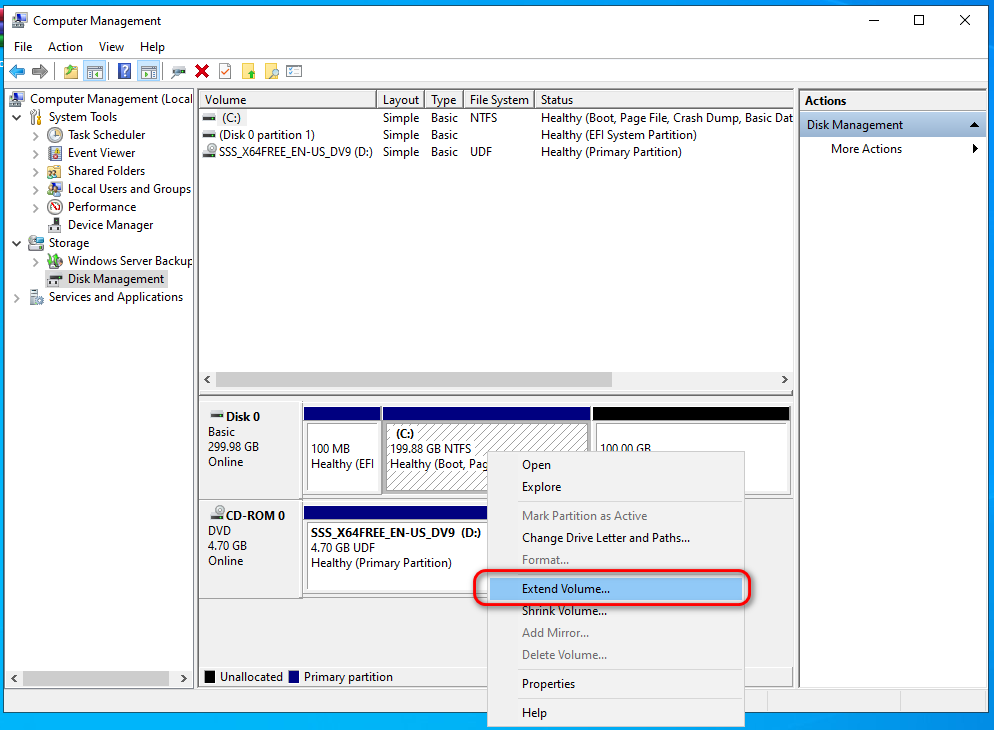
Task: Choose Shrink Volume... in context menu
Action: tap(564, 611)
